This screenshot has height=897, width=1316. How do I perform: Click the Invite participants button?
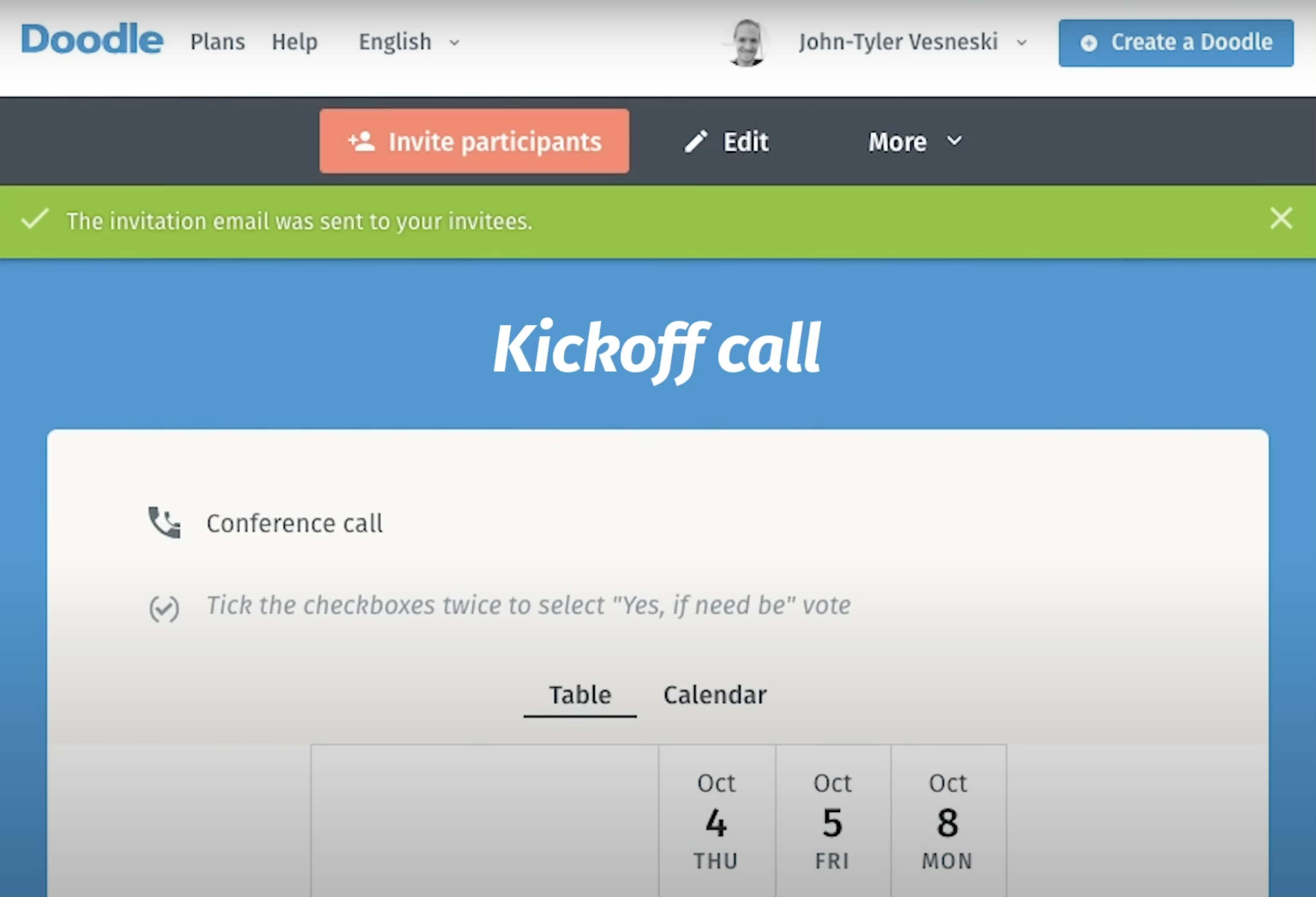[474, 141]
